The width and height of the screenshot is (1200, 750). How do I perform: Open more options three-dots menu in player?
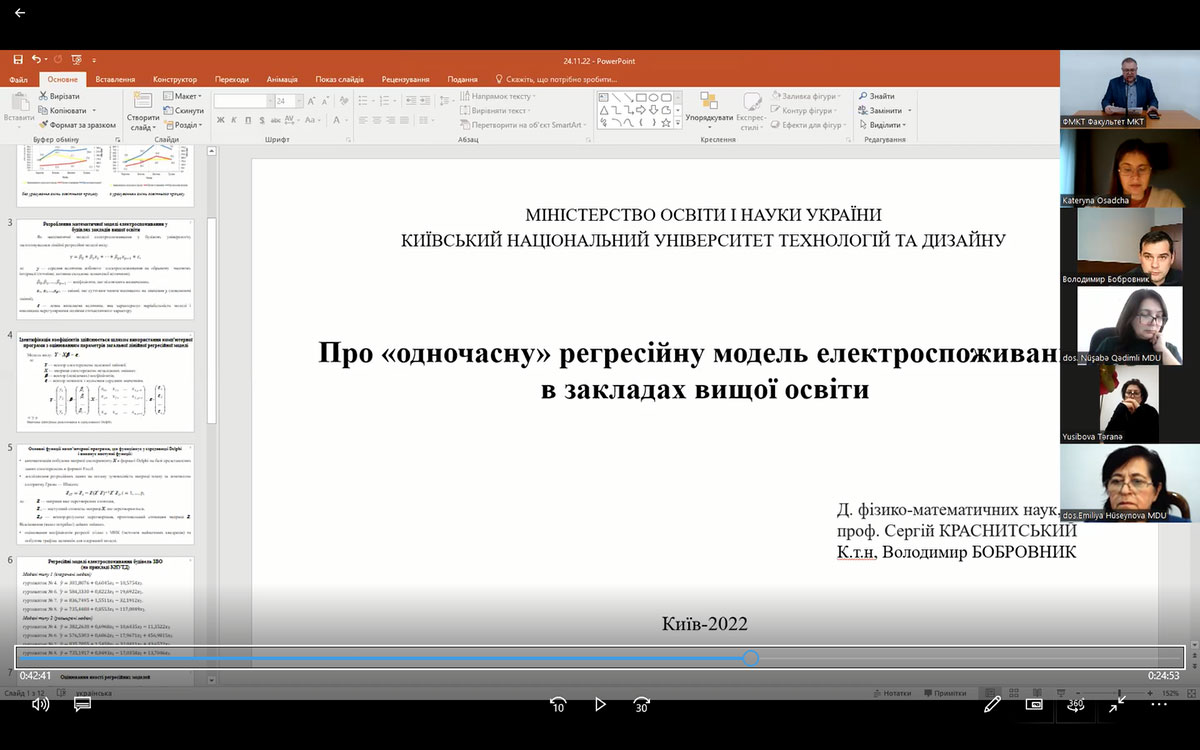(x=1159, y=704)
